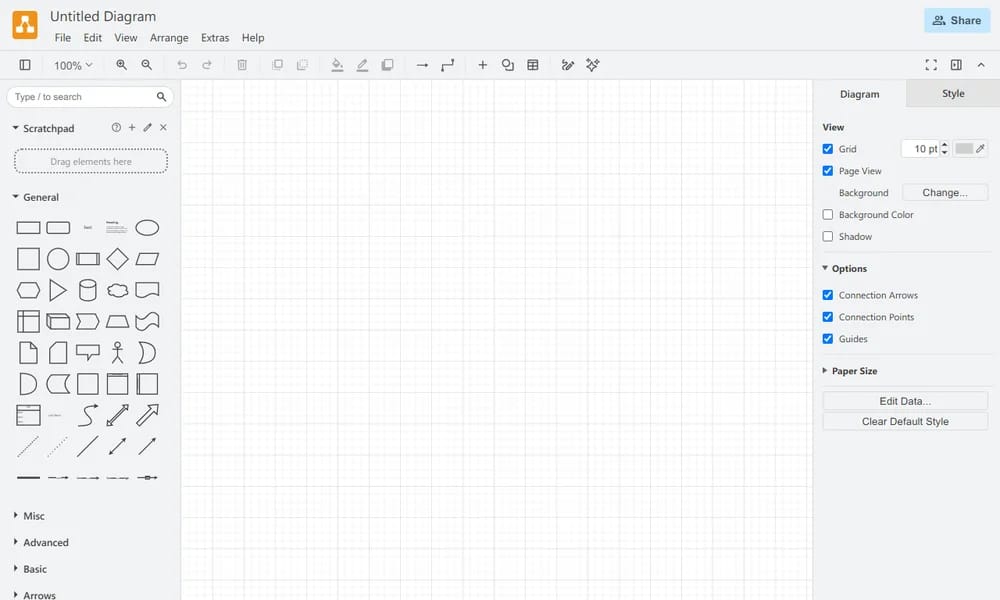Click the Scratchpad edit pencil icon
This screenshot has height=600, width=1000.
(x=147, y=128)
